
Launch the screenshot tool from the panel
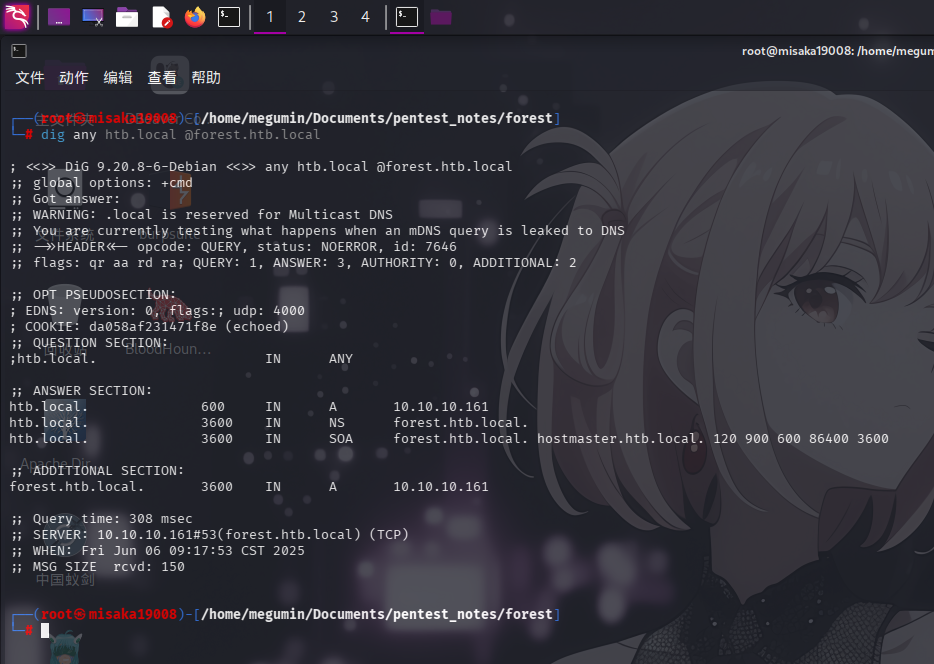93,17
